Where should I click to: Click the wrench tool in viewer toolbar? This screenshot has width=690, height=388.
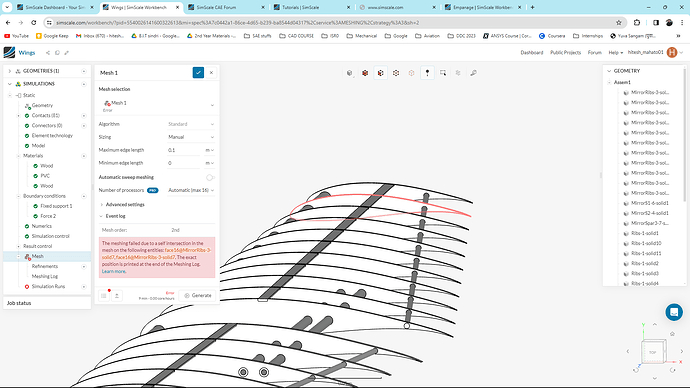click(x=473, y=73)
